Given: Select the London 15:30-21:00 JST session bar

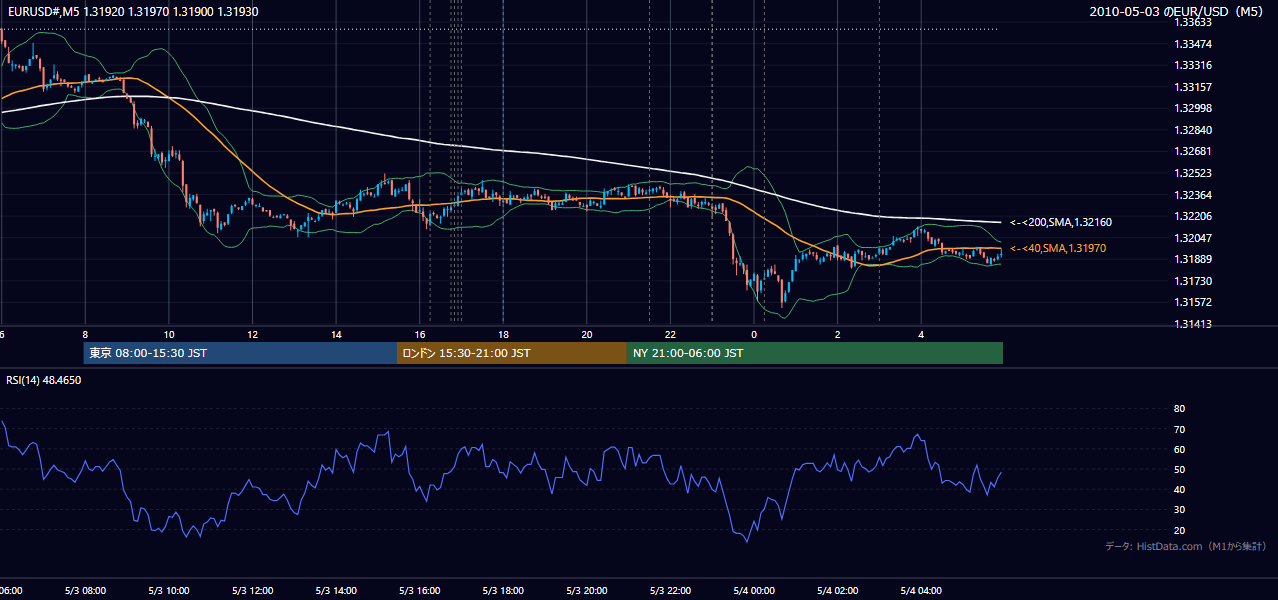Looking at the screenshot, I should click(512, 353).
